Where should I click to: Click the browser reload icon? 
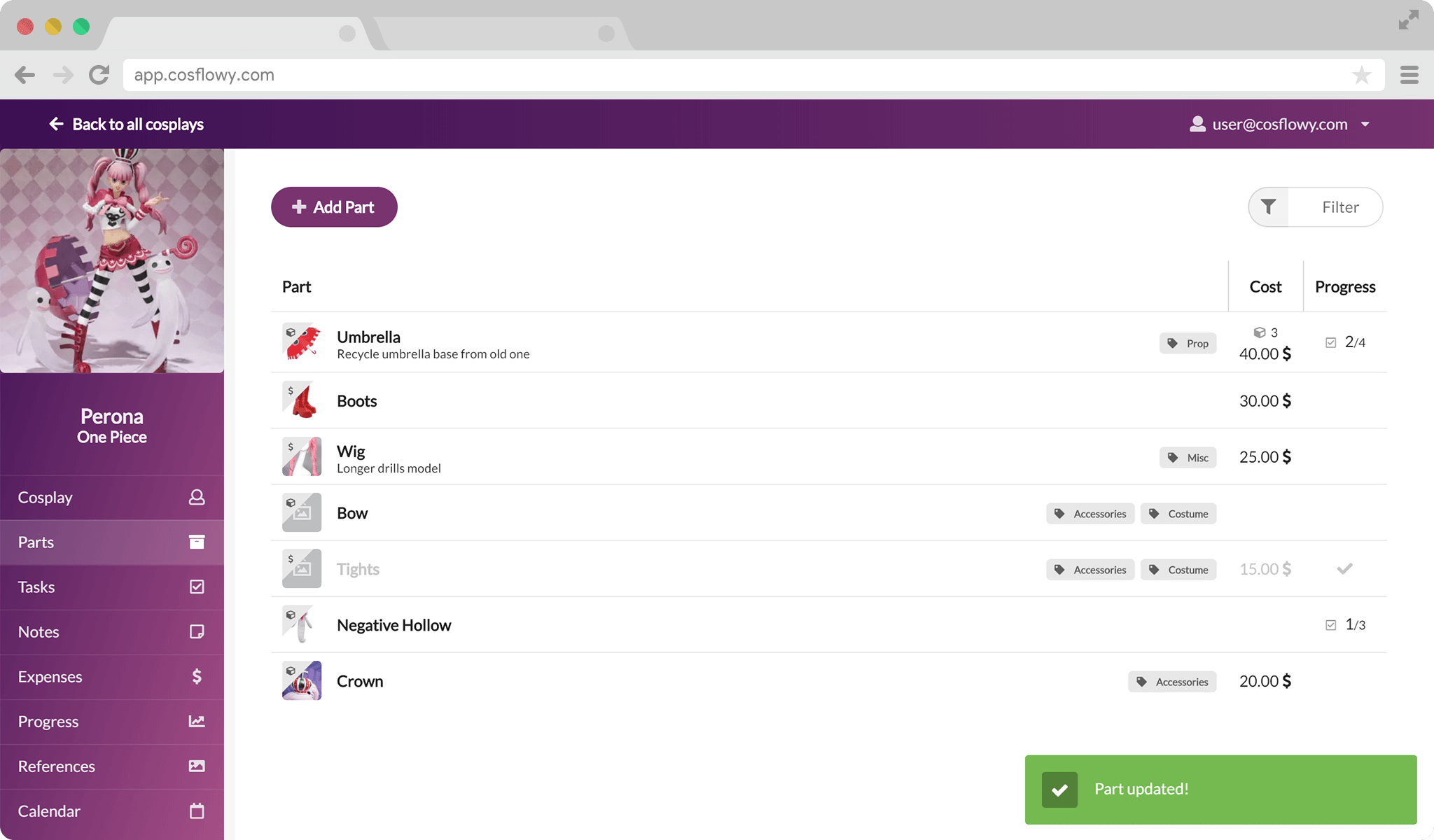click(99, 75)
